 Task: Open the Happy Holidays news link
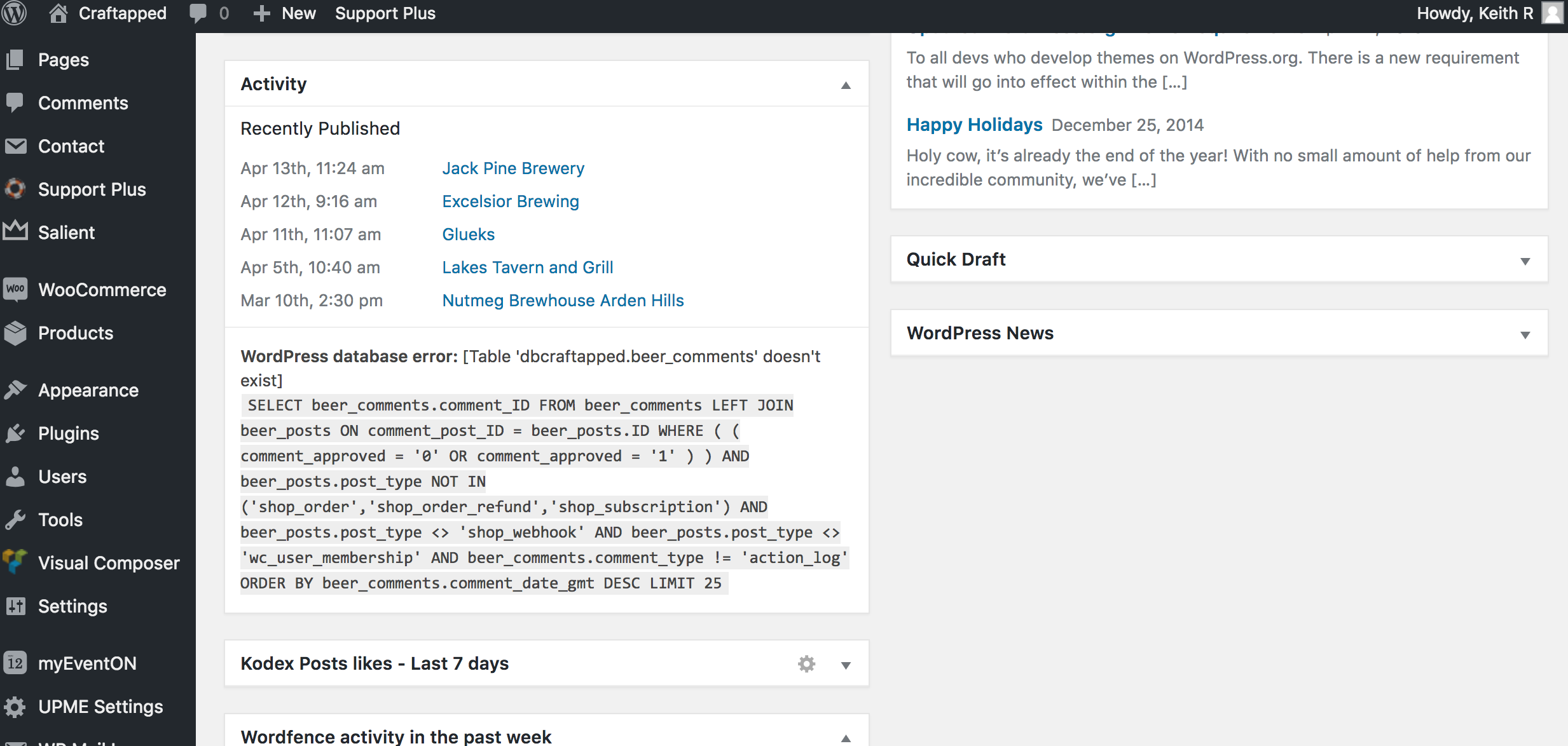(974, 125)
